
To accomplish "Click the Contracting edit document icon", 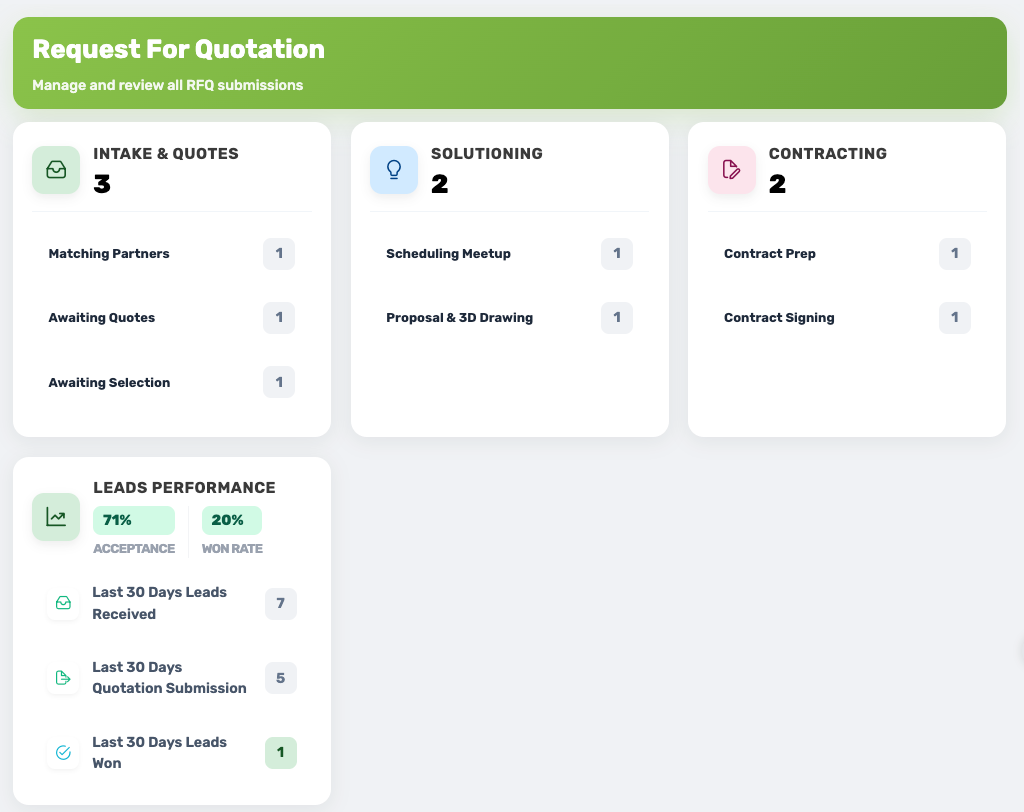I will pos(732,170).
